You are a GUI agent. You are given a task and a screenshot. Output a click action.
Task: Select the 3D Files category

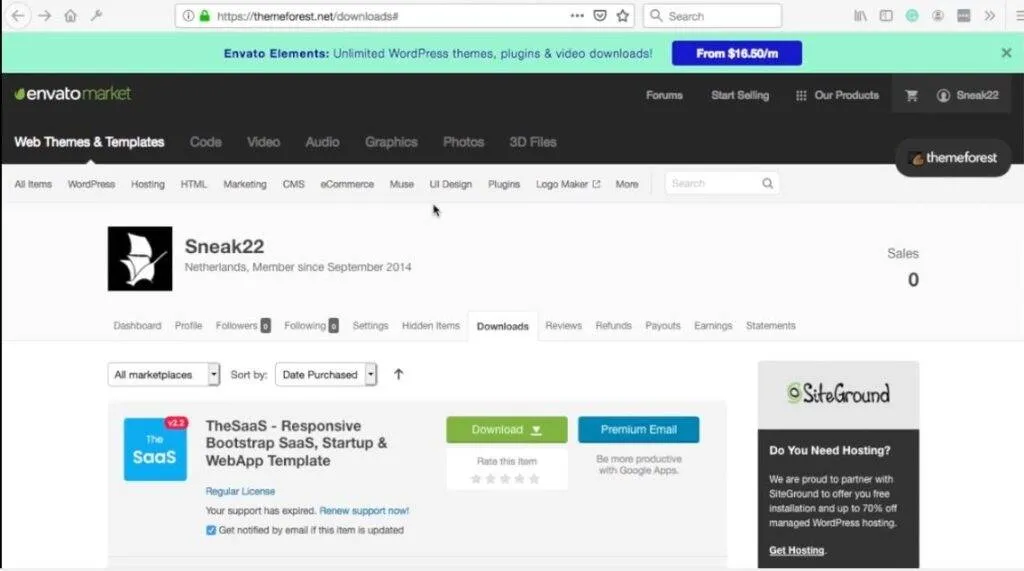533,142
